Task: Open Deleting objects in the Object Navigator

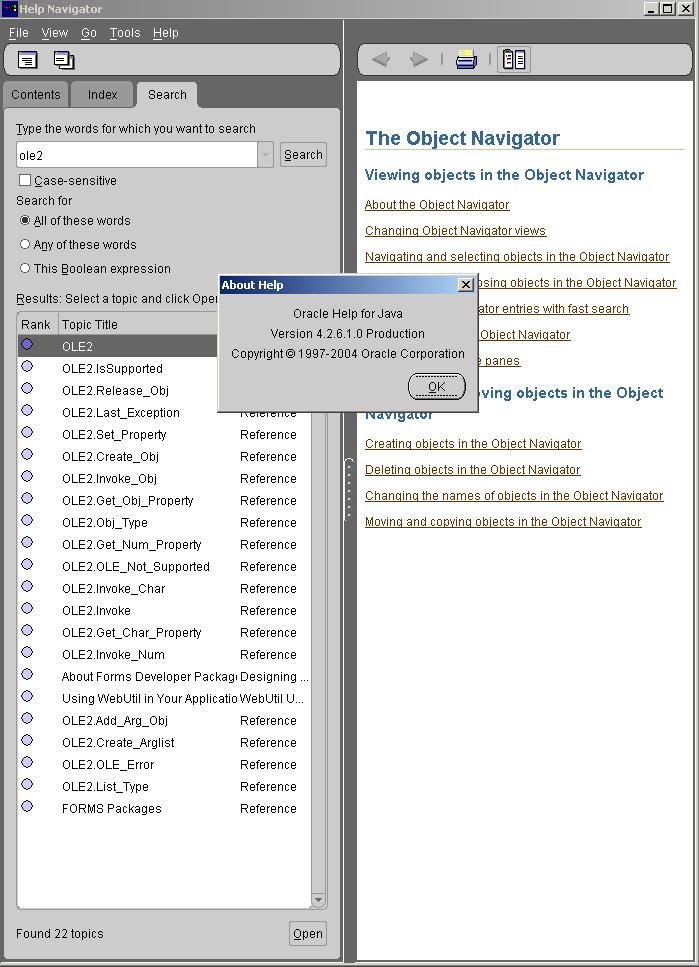Action: pyautogui.click(x=473, y=469)
